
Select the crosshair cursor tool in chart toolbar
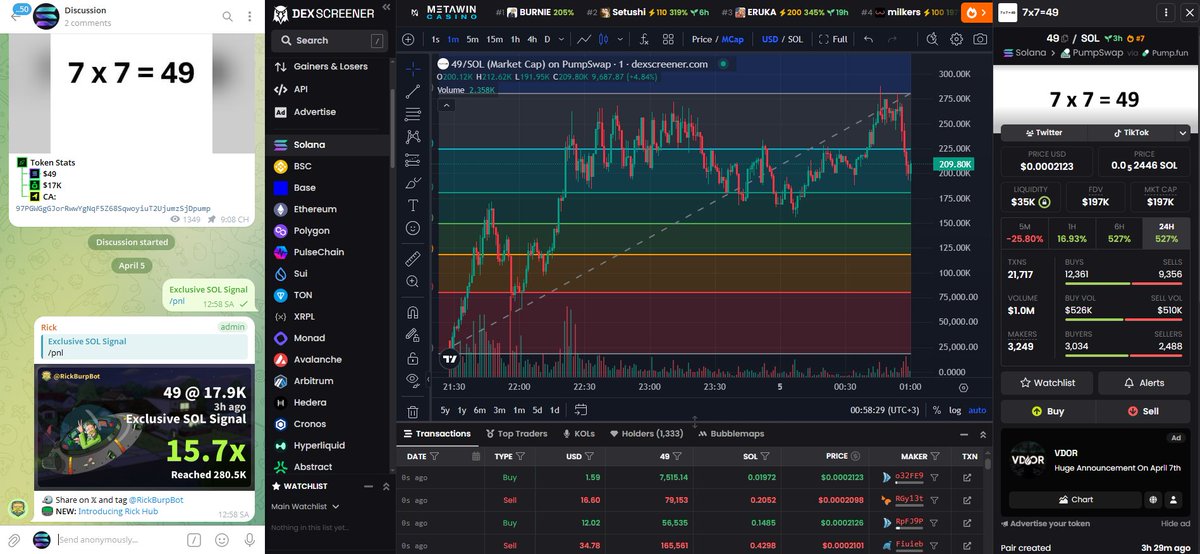click(414, 69)
